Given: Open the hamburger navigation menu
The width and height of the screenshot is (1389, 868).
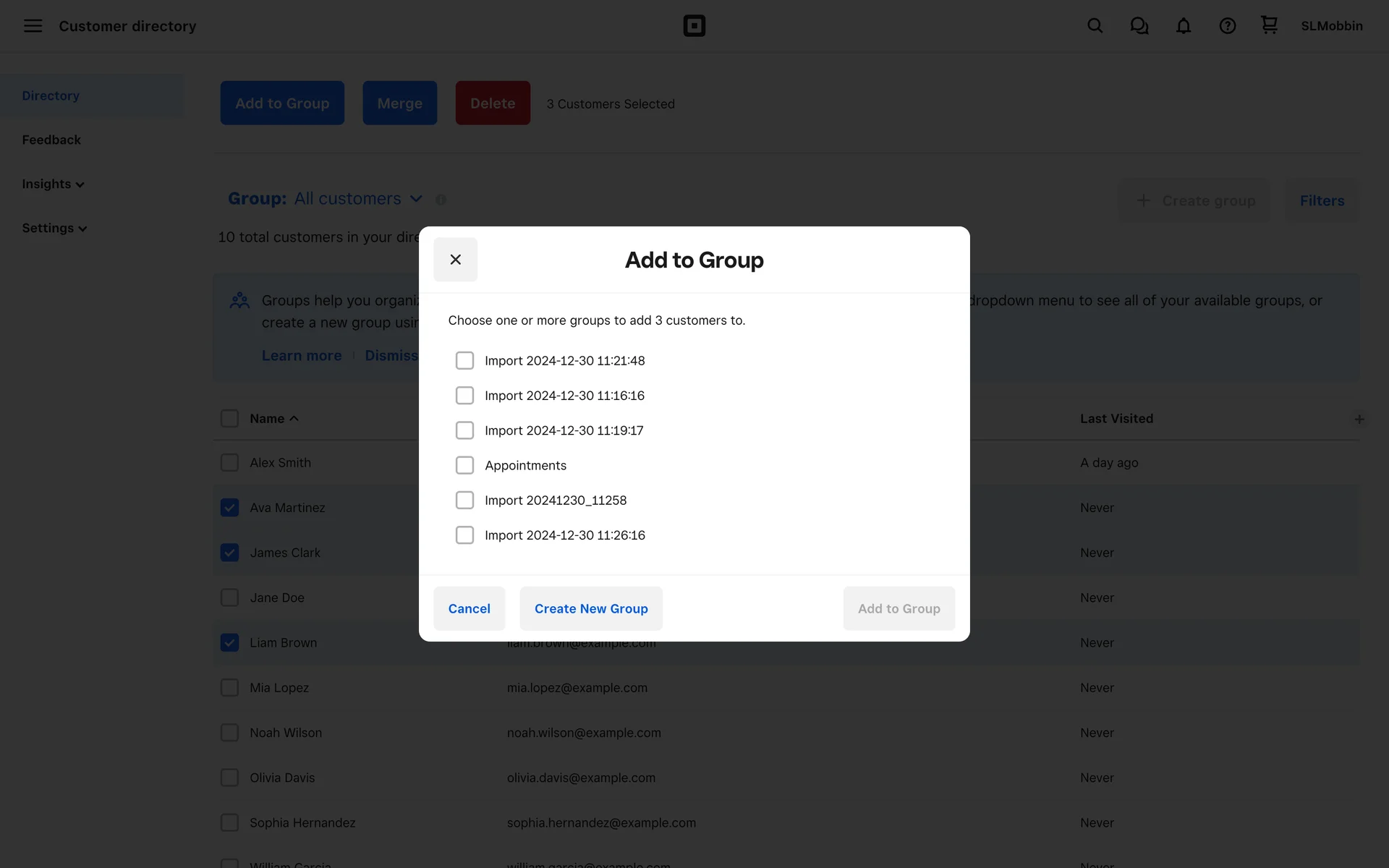Looking at the screenshot, I should [33, 26].
